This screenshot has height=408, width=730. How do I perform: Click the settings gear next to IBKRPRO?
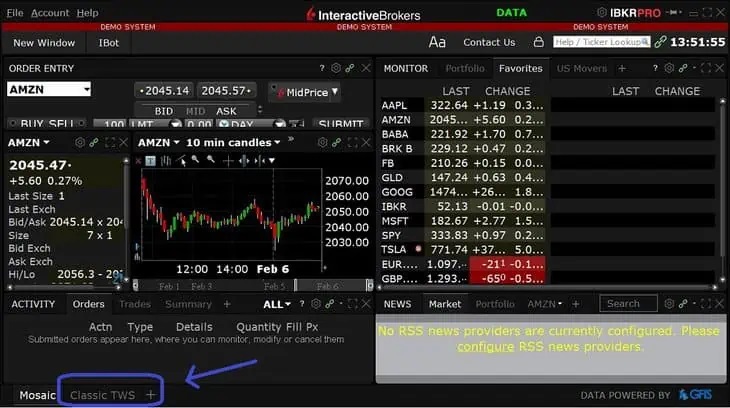point(602,13)
